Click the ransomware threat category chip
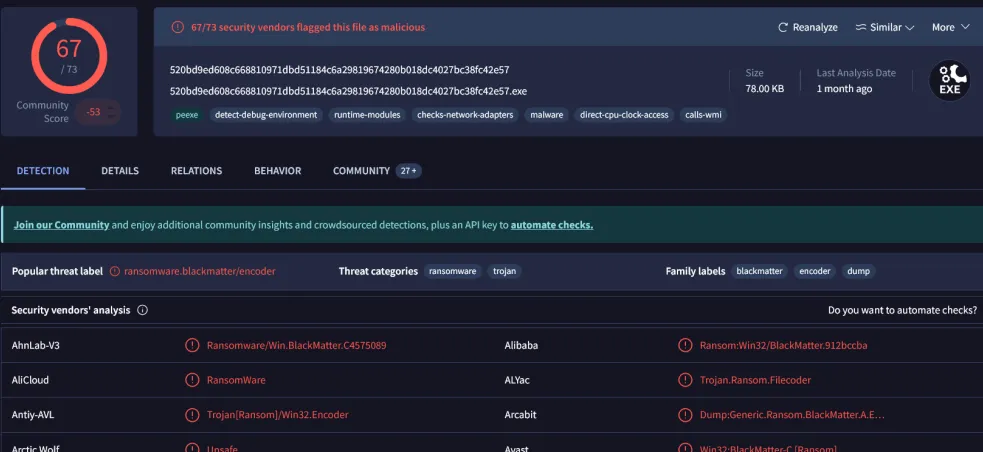 (453, 271)
